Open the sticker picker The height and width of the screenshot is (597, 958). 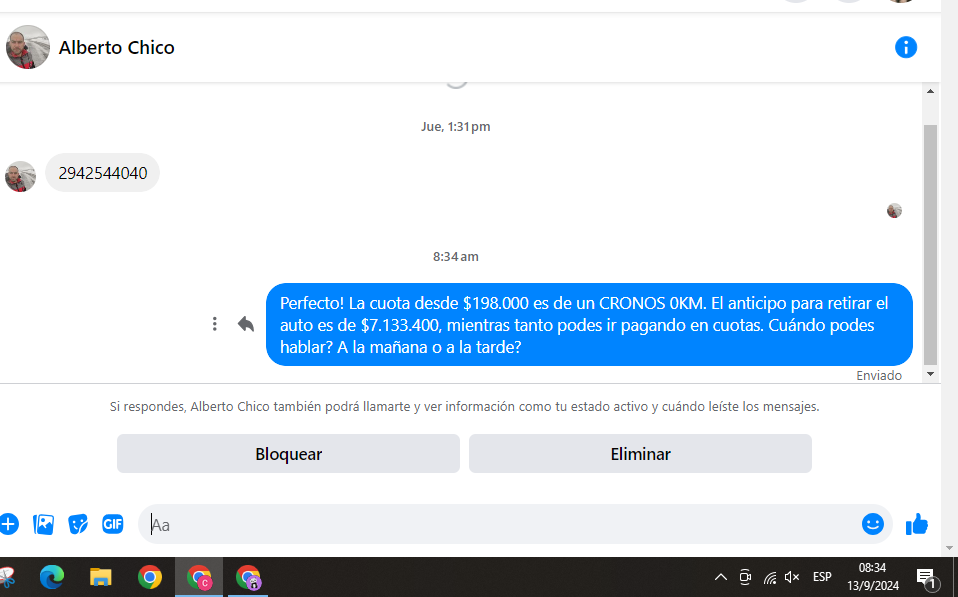click(x=78, y=524)
